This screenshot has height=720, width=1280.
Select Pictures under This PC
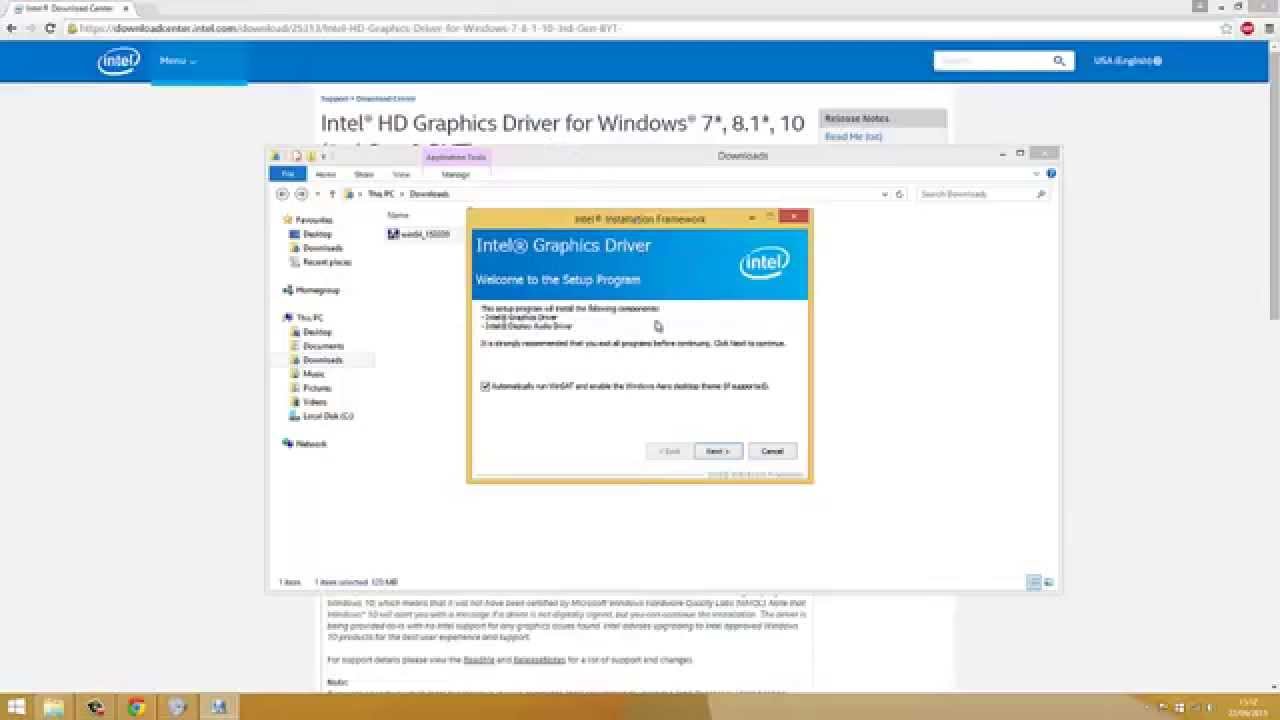coord(317,388)
